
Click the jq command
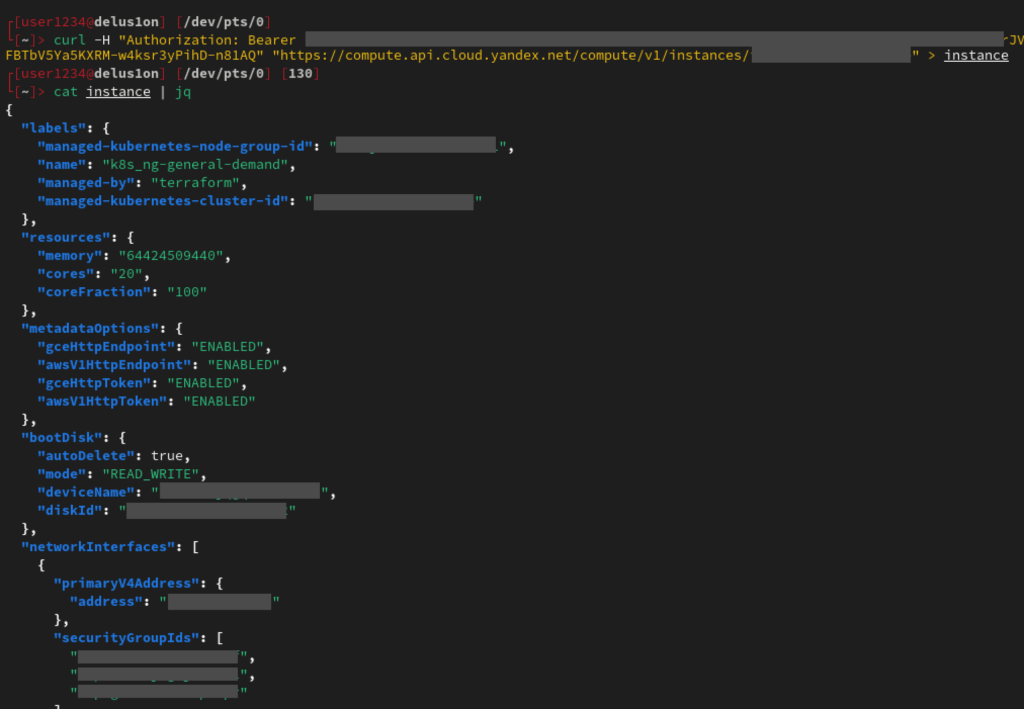tap(183, 92)
